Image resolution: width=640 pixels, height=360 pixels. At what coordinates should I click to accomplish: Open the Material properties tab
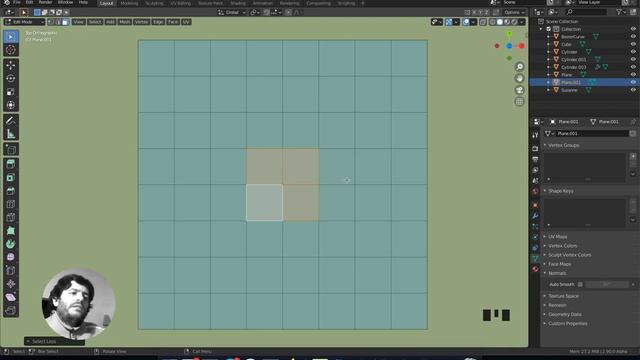point(535,269)
